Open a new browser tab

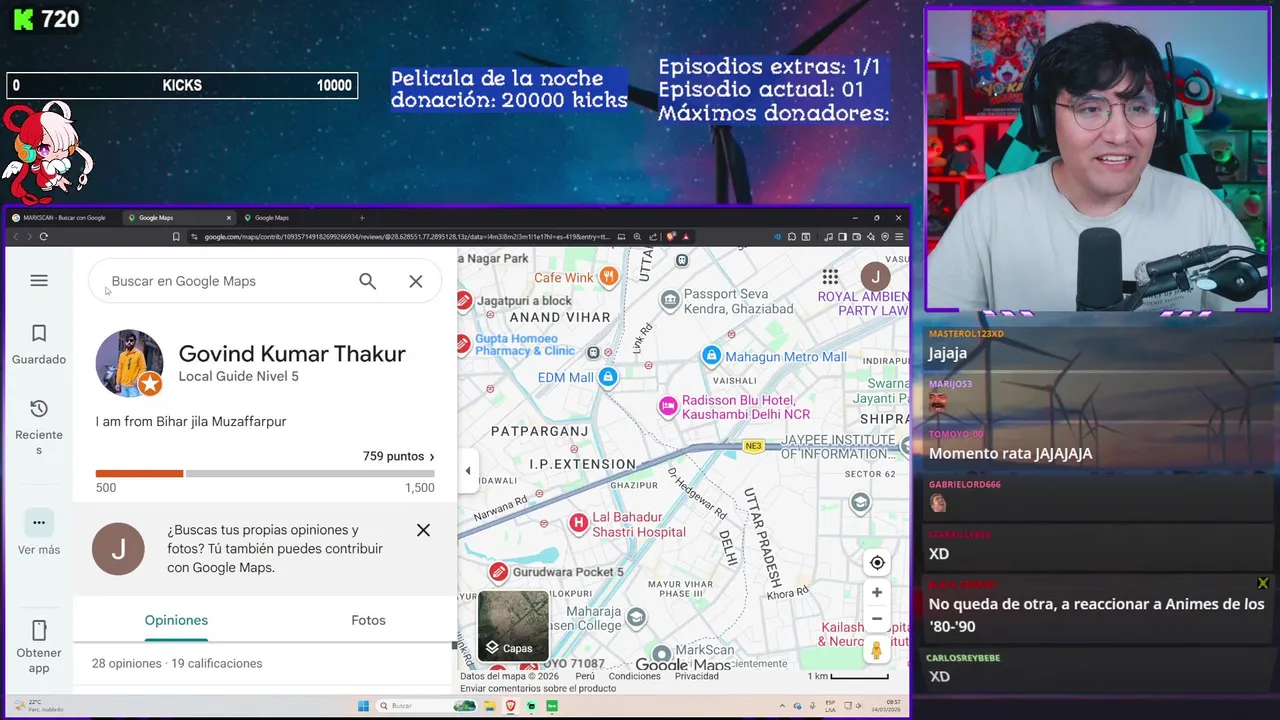(x=362, y=217)
